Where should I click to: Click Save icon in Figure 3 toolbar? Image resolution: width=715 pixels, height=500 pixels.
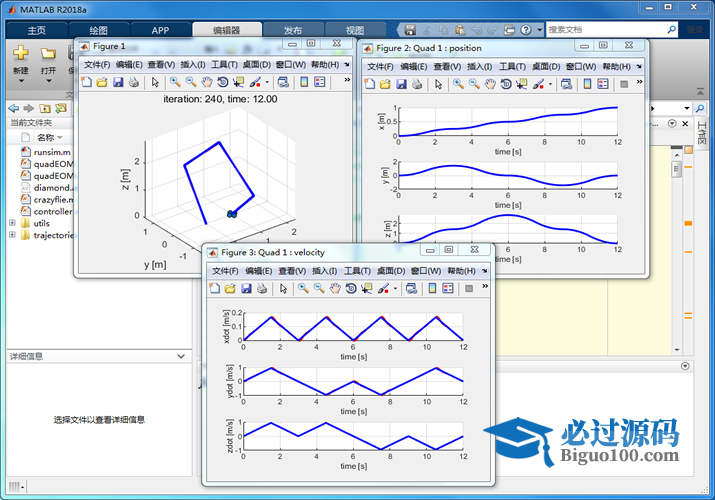[246, 289]
